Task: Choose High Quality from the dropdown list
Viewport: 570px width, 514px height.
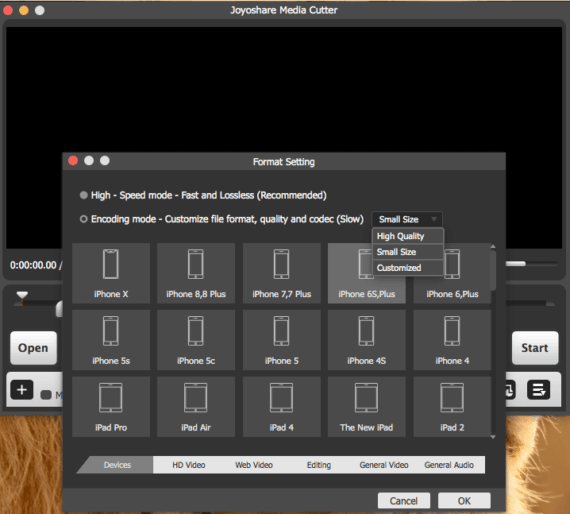Action: [408, 236]
